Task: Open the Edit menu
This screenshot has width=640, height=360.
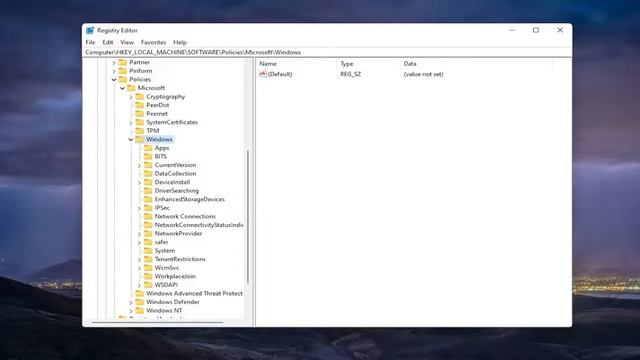Action: click(108, 42)
